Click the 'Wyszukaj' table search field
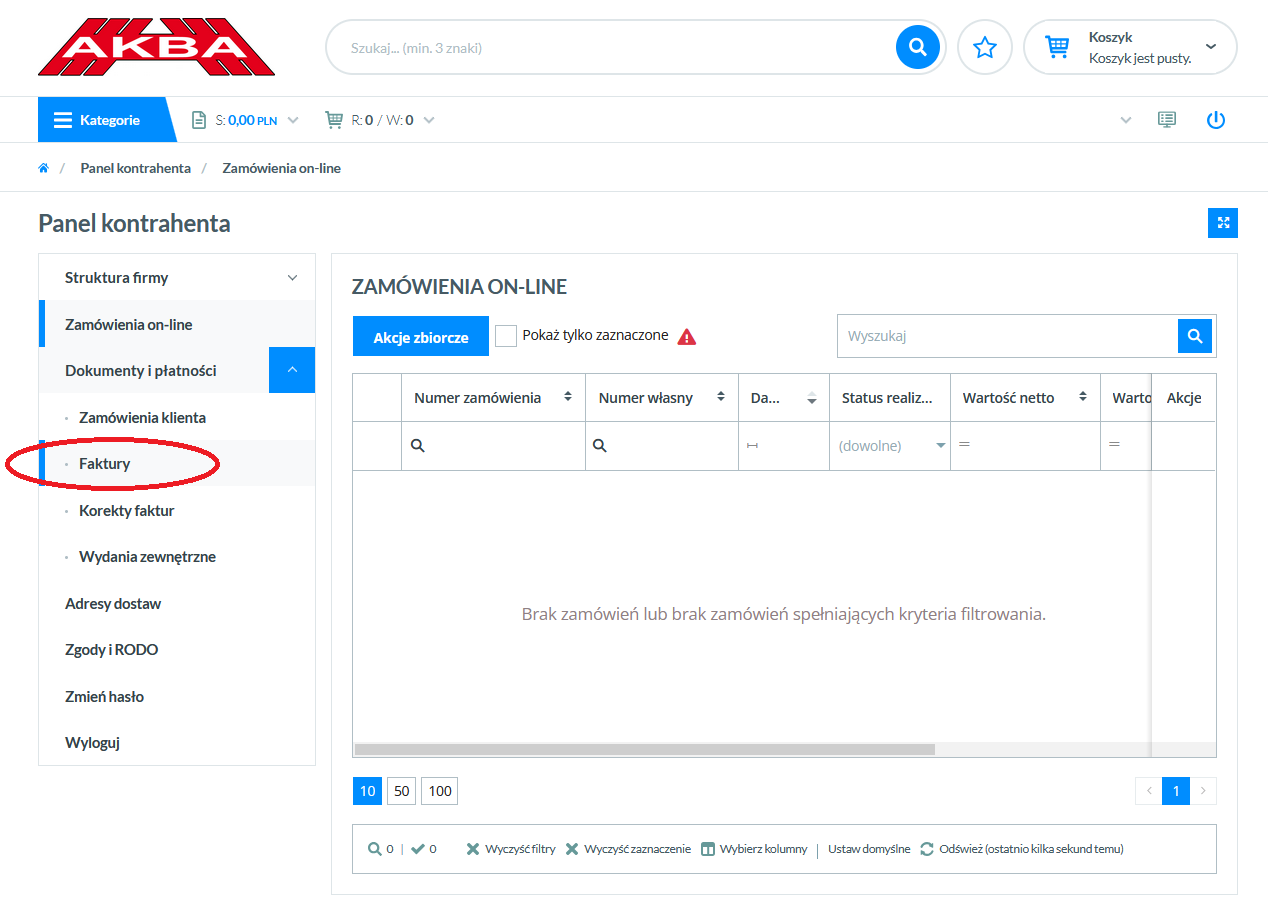This screenshot has height=898, width=1268. [1006, 336]
